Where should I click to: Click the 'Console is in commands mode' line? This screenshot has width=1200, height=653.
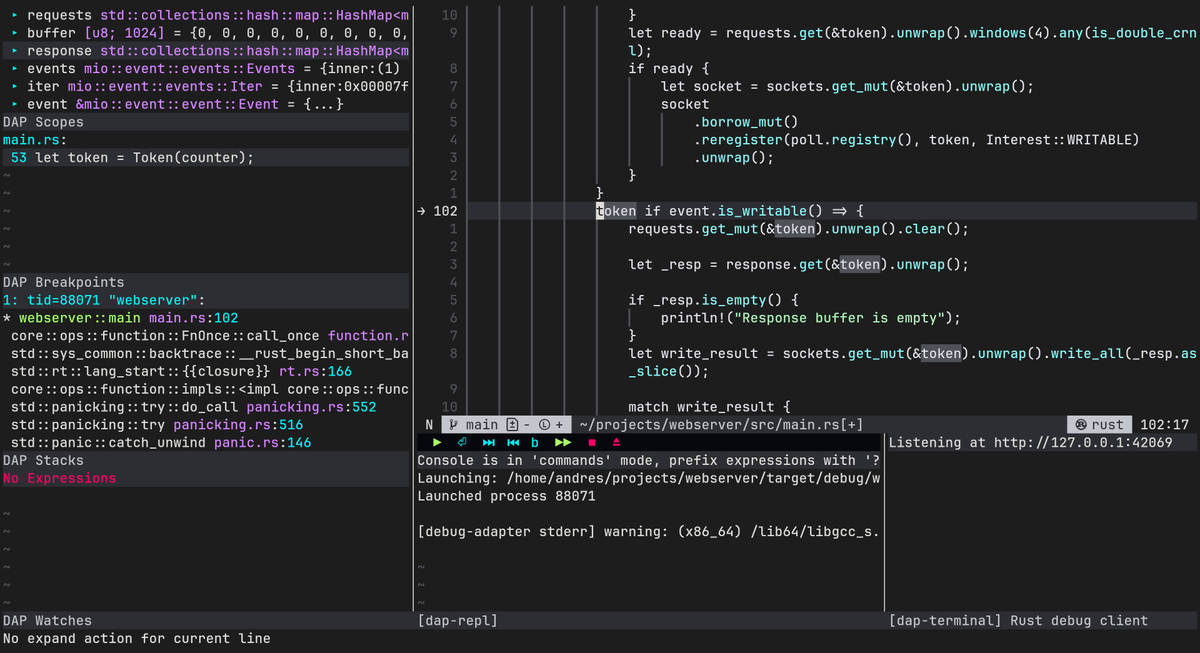coord(649,460)
